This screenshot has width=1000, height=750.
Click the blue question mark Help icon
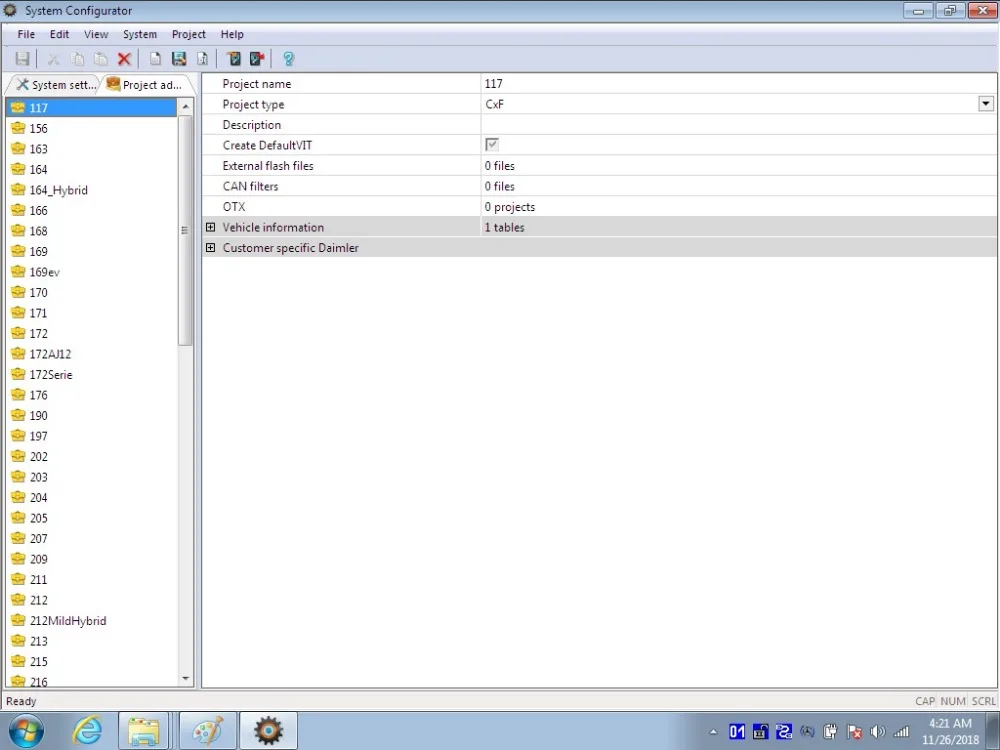(288, 59)
